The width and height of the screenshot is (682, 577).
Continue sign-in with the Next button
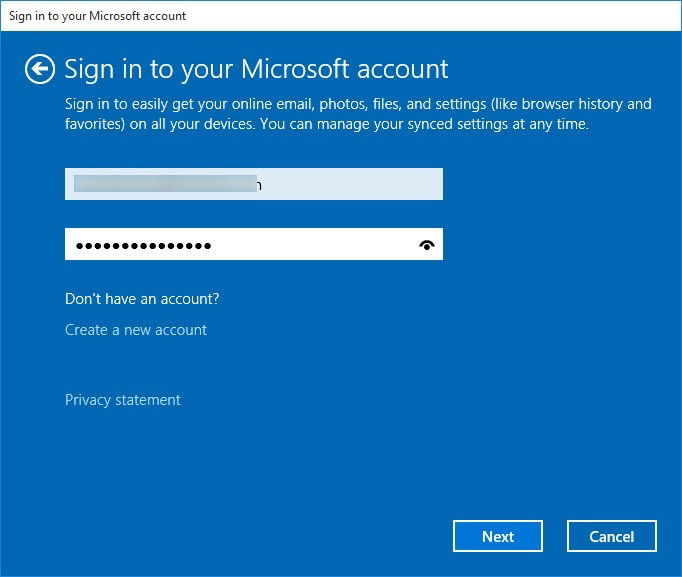click(x=498, y=536)
